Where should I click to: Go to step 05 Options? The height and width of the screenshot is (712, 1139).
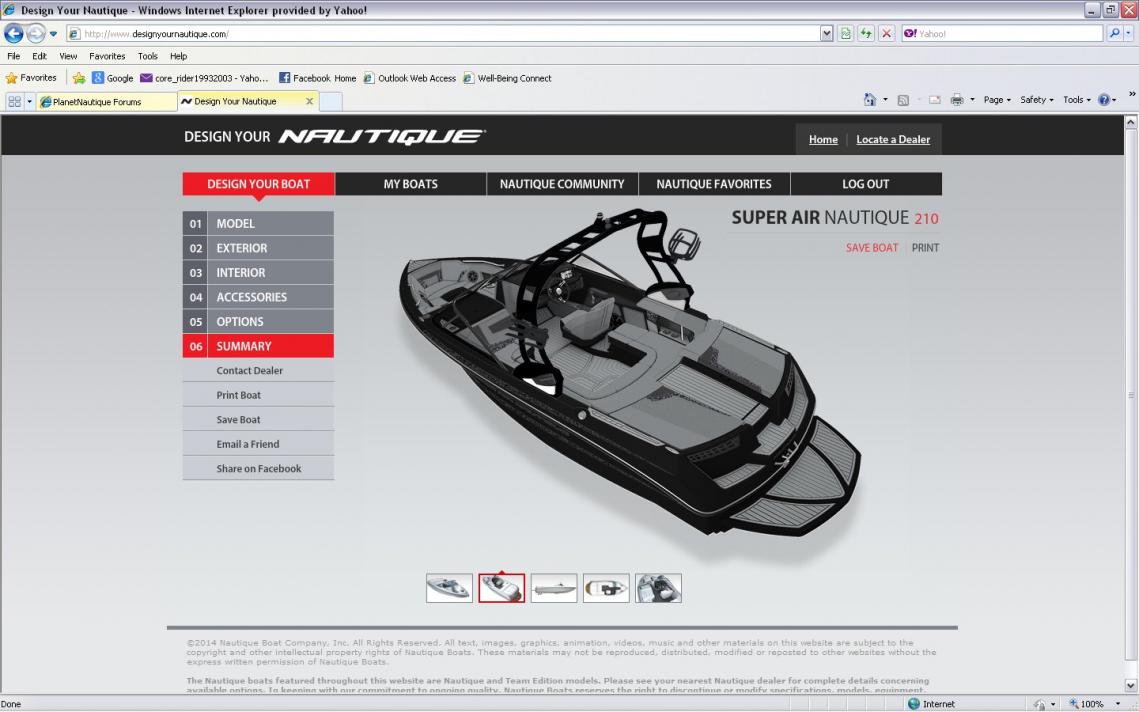click(x=258, y=322)
